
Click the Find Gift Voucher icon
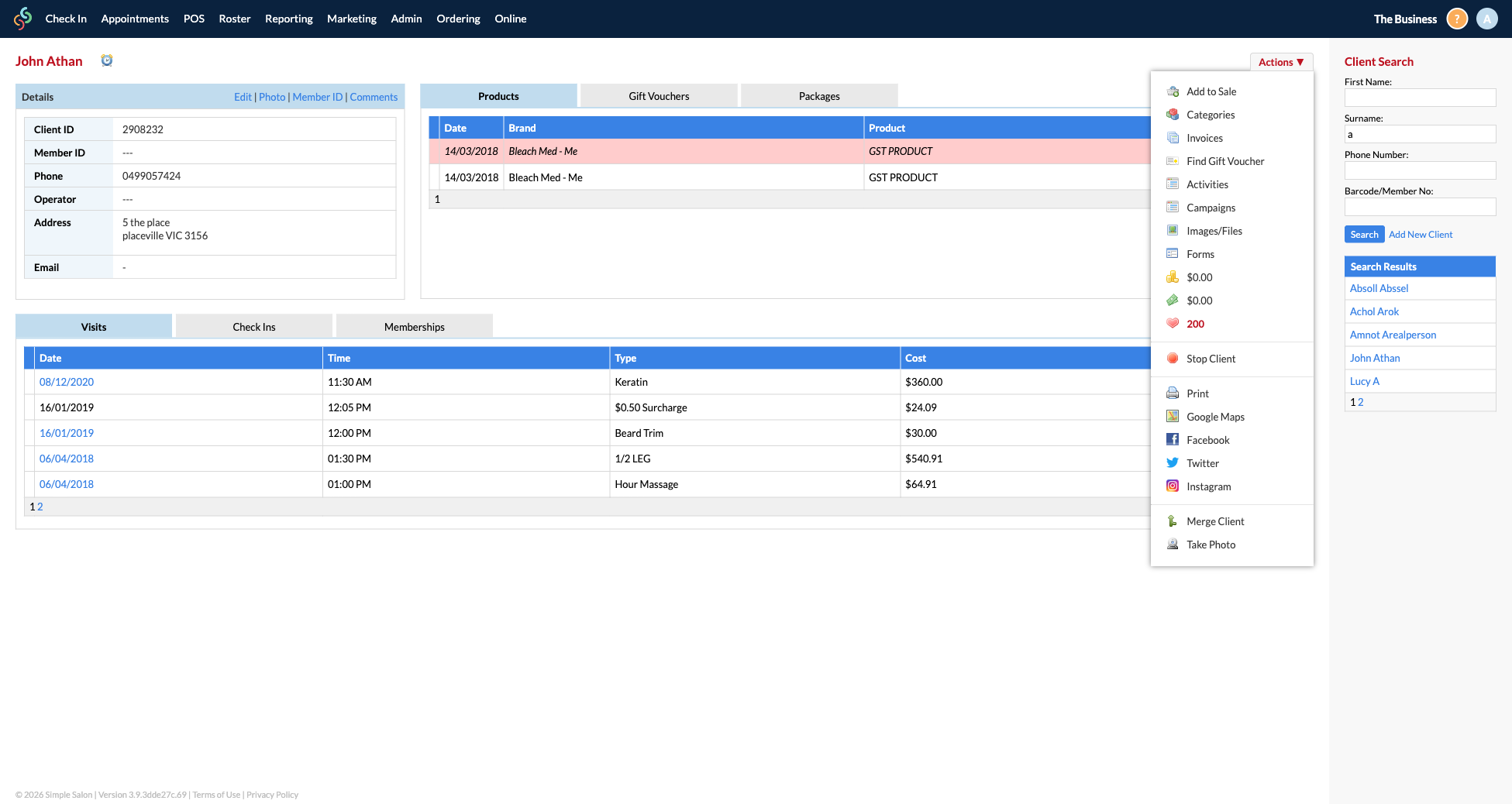[x=1172, y=160]
